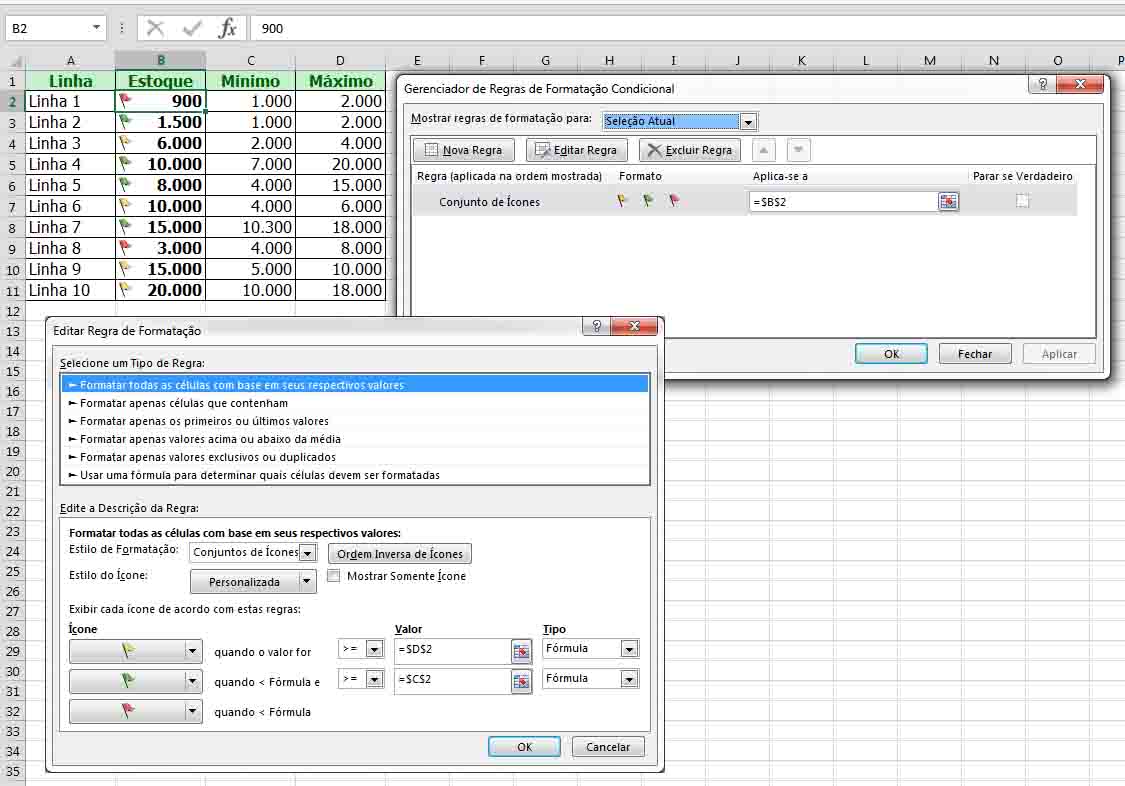Click the Aplica-se a =$B$2 field
Viewport: 1125px width, 786px height.
843,202
